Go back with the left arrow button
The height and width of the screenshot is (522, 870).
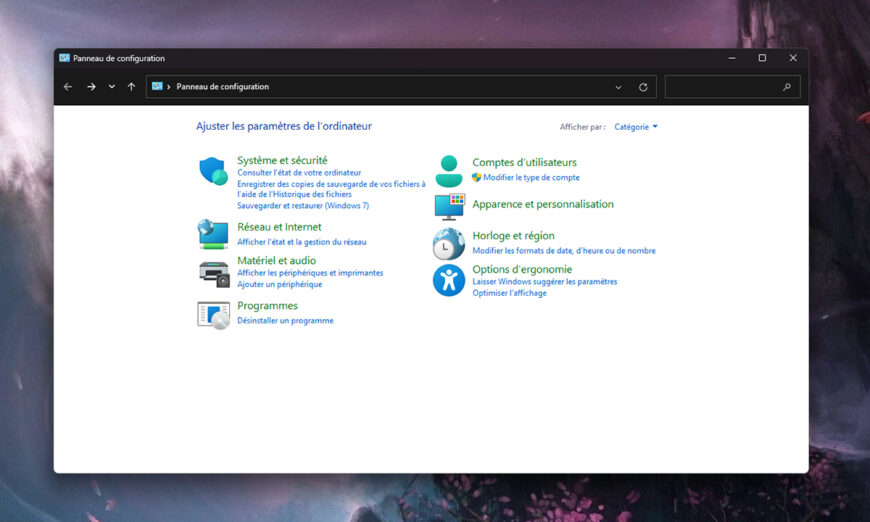click(x=68, y=87)
